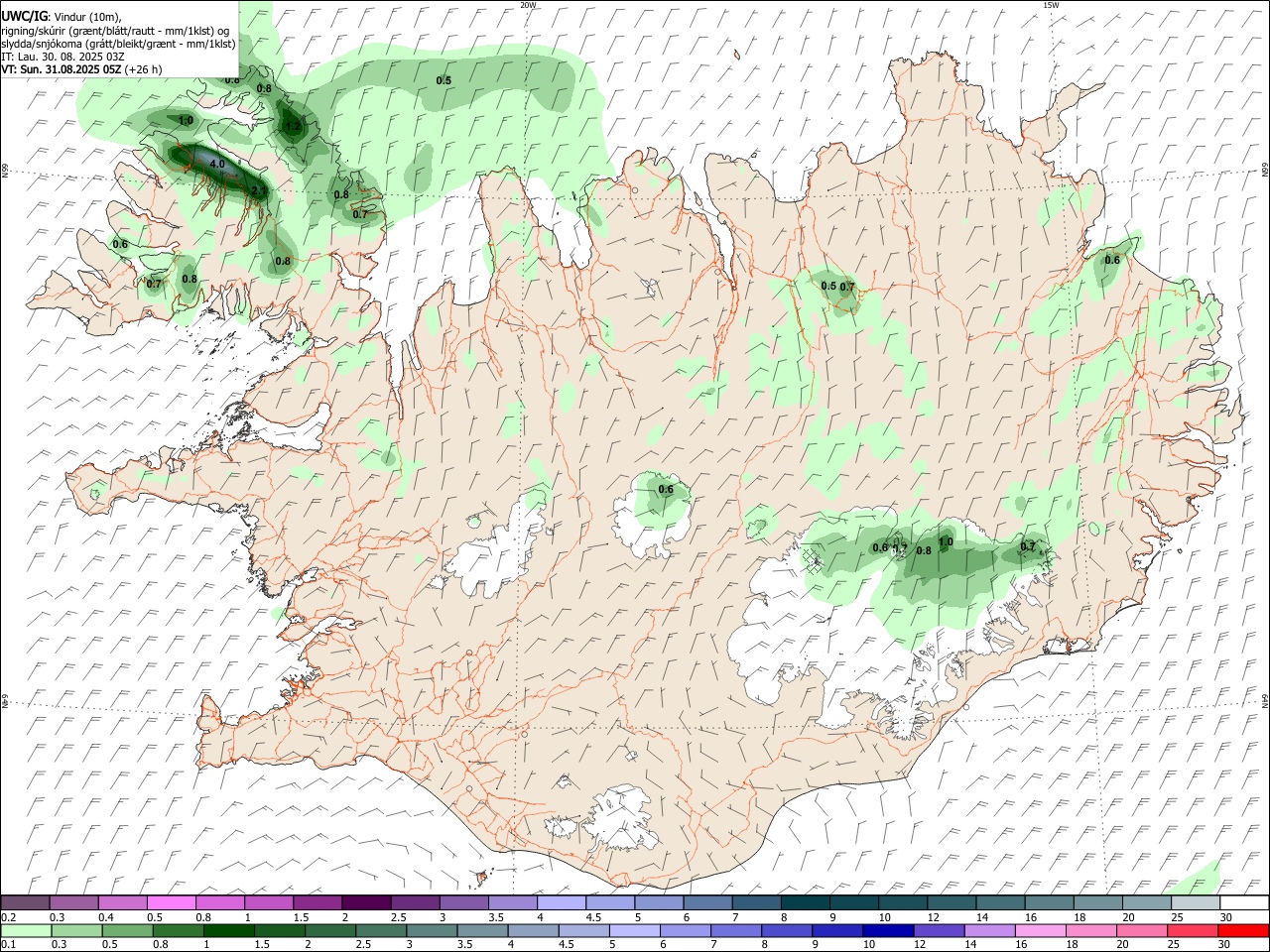Click the 'VT: Sun. 31.08.2025 05Z (+26 h)' line
1270x952 pixels.
pos(81,69)
